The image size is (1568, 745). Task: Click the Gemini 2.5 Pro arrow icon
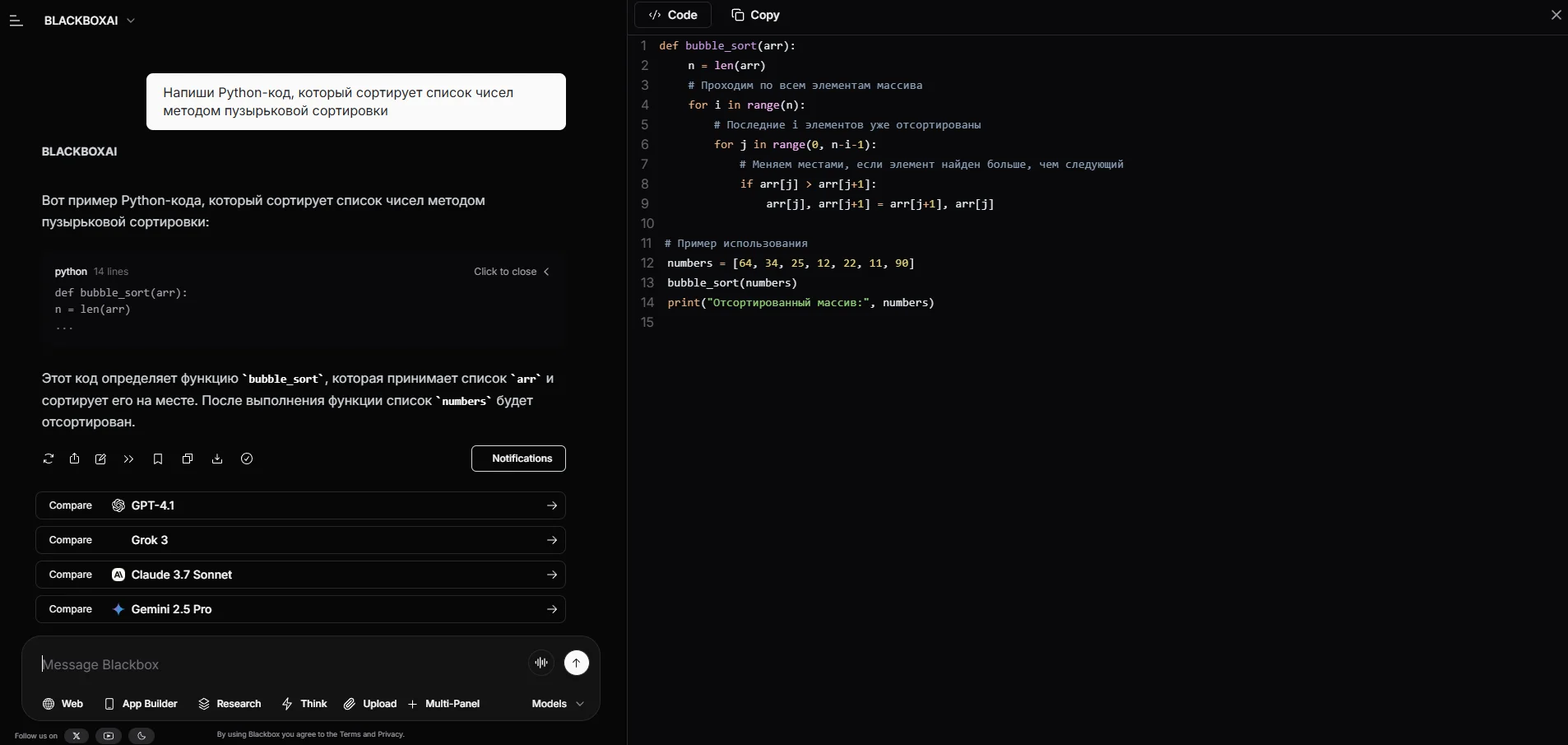click(552, 609)
